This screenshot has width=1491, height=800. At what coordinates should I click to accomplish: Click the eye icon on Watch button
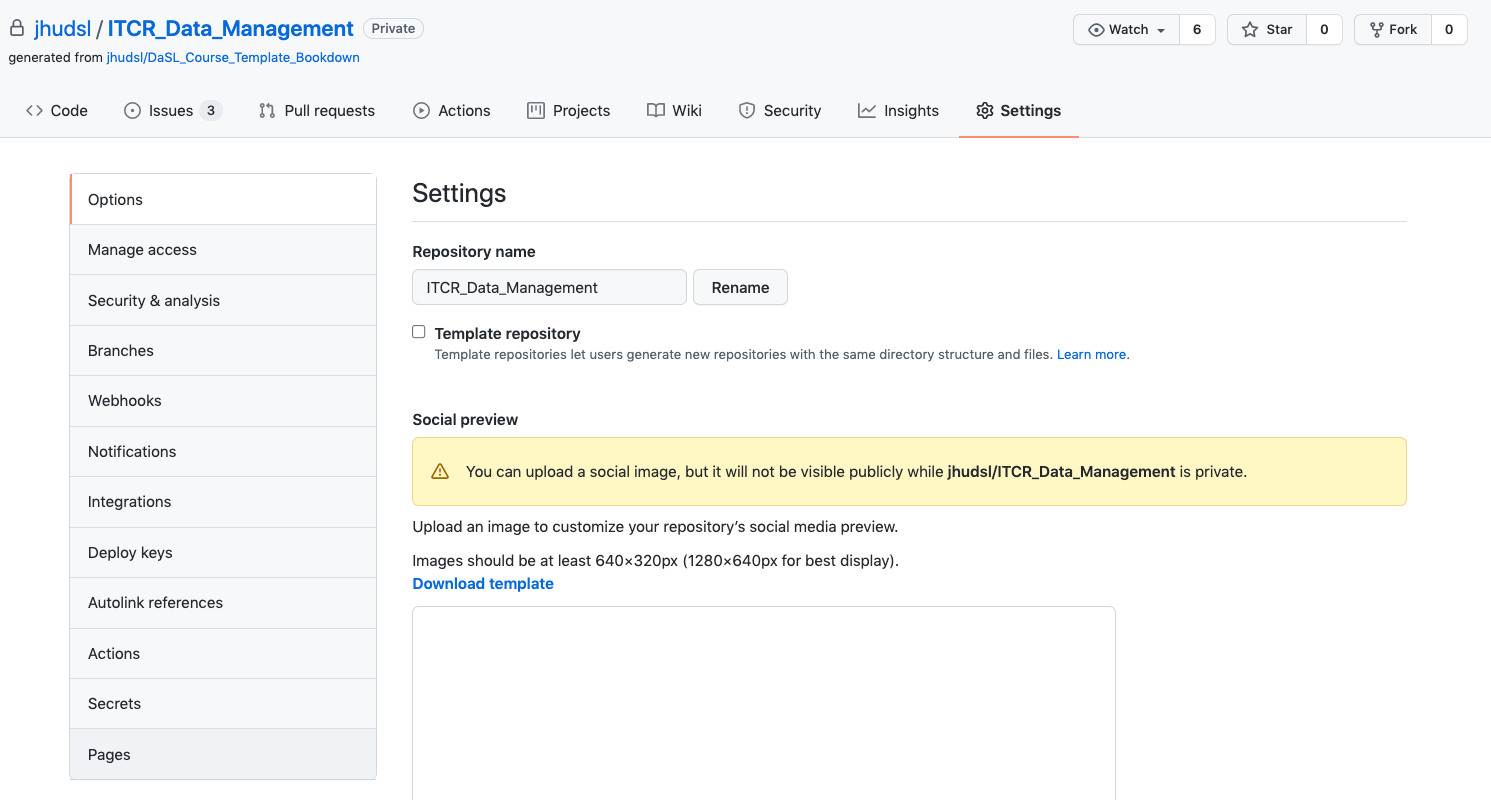click(1096, 30)
